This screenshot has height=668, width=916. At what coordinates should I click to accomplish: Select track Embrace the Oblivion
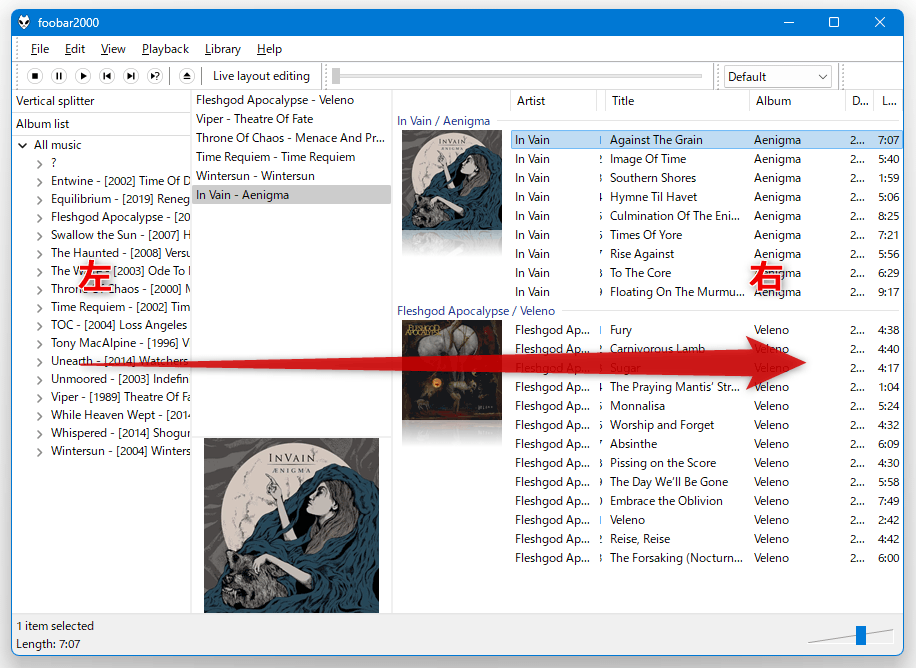[x=706, y=501]
